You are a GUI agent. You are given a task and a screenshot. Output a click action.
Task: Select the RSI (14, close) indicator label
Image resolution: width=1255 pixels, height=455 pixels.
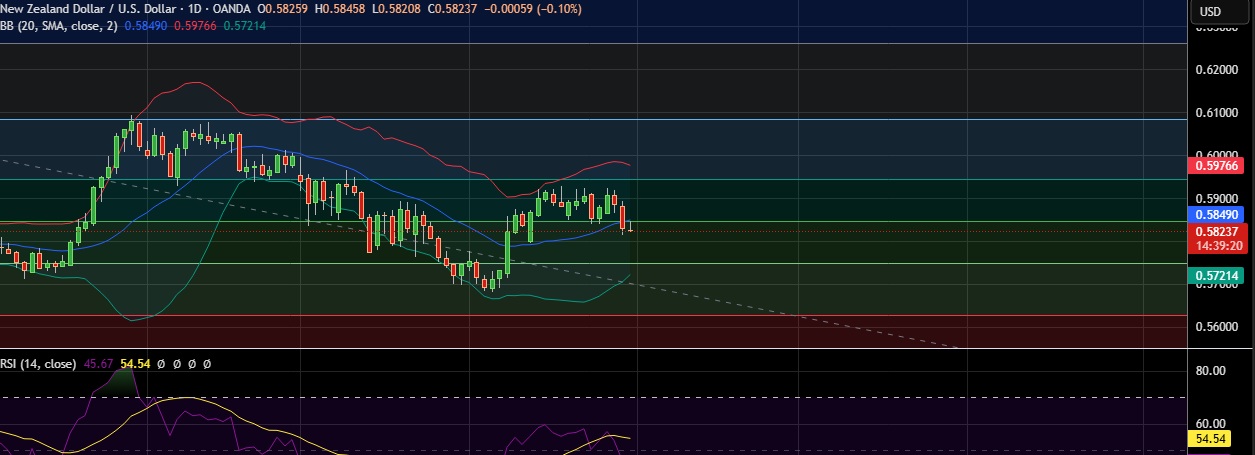pos(38,364)
